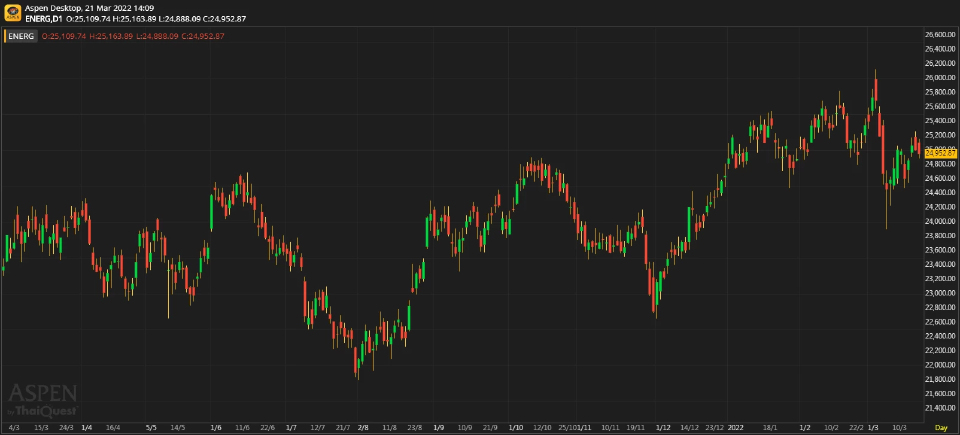
Task: Click the Aspen Desktop date and time header
Action: [x=89, y=9]
